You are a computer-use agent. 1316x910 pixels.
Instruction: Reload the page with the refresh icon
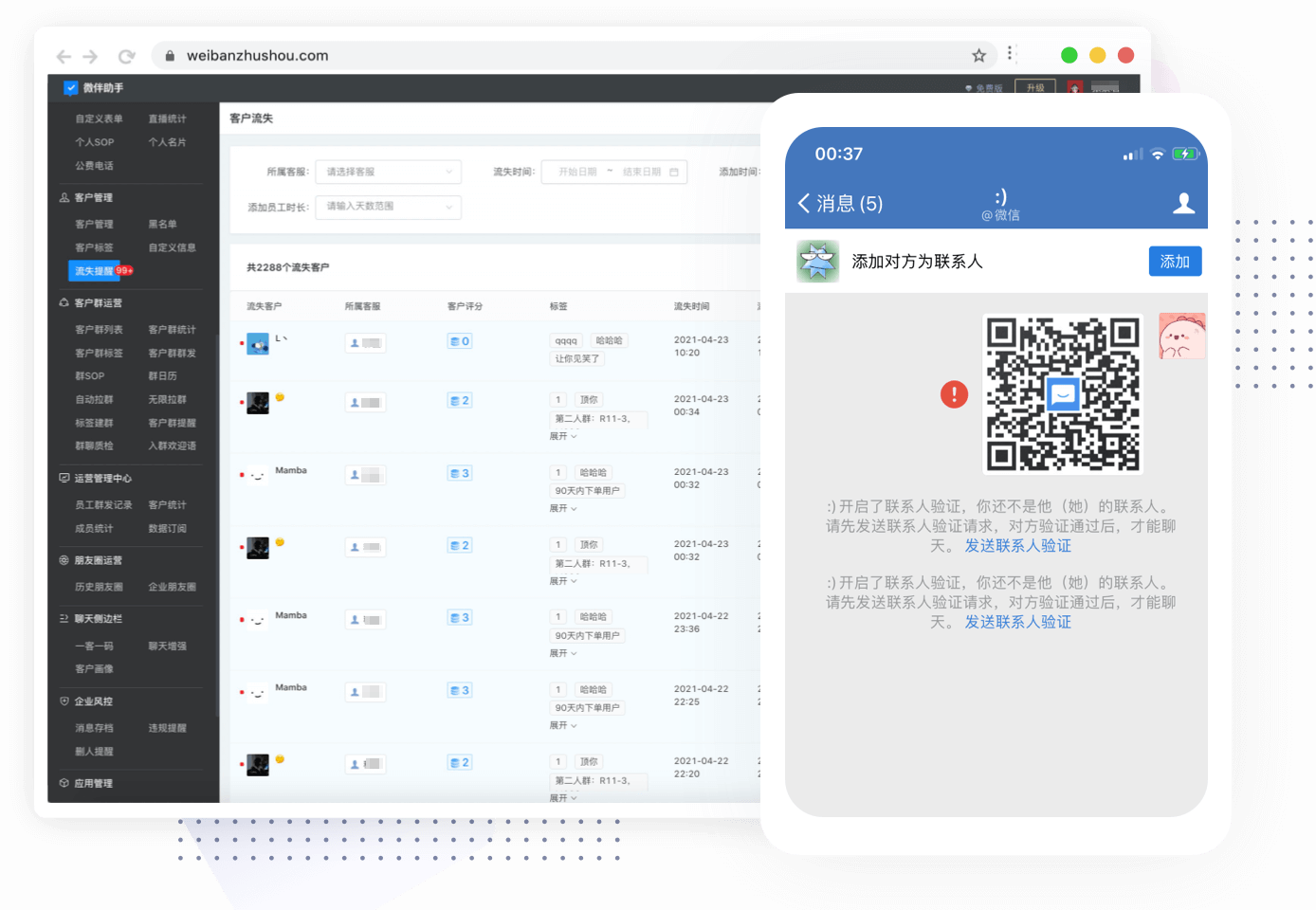127,56
